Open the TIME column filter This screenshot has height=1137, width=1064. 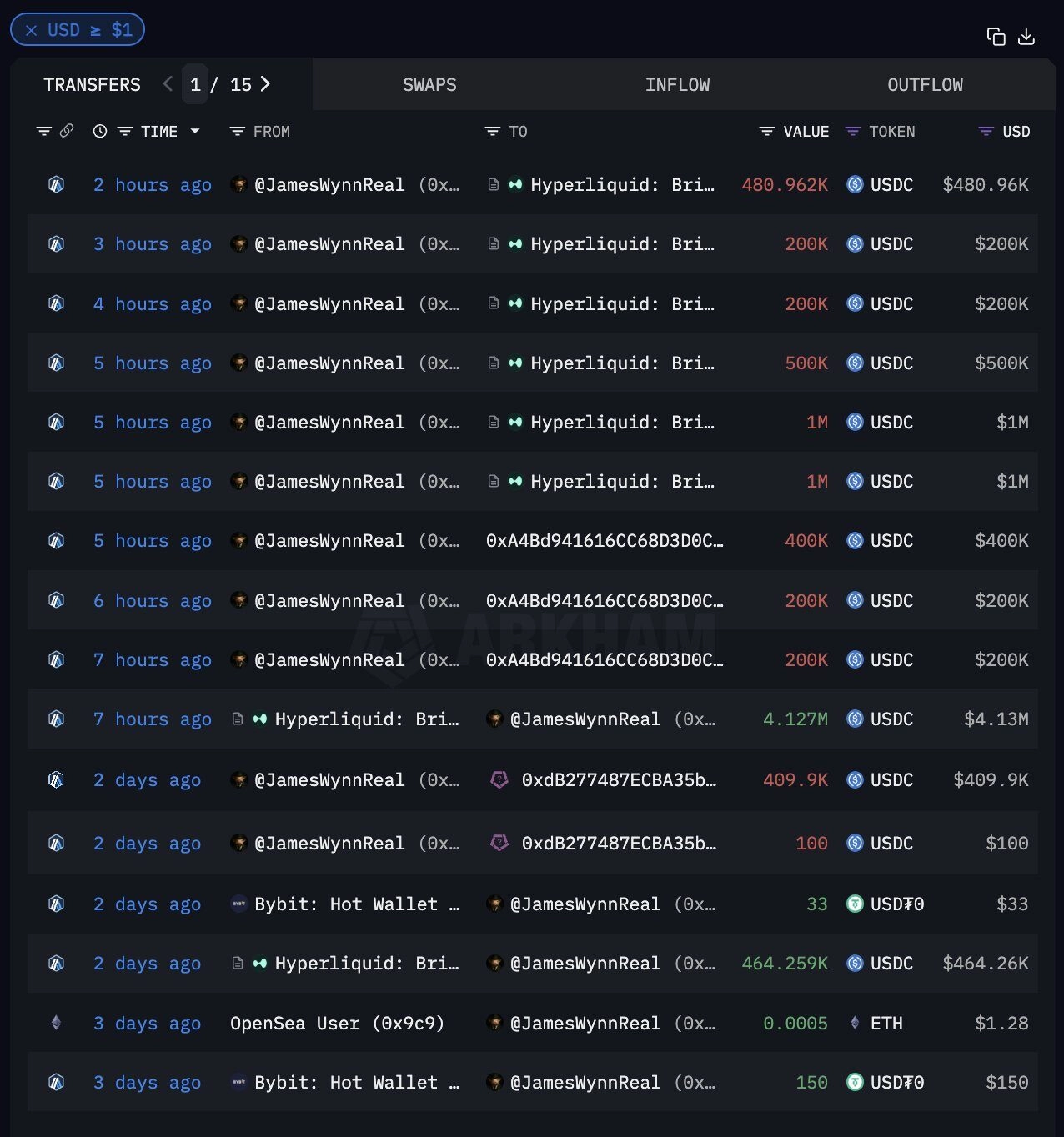[125, 131]
